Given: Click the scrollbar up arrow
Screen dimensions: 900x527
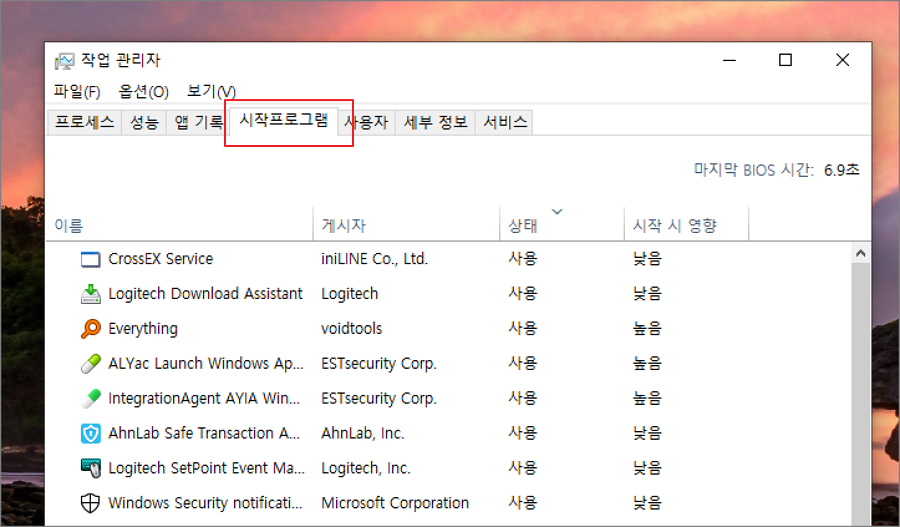Looking at the screenshot, I should click(x=860, y=253).
